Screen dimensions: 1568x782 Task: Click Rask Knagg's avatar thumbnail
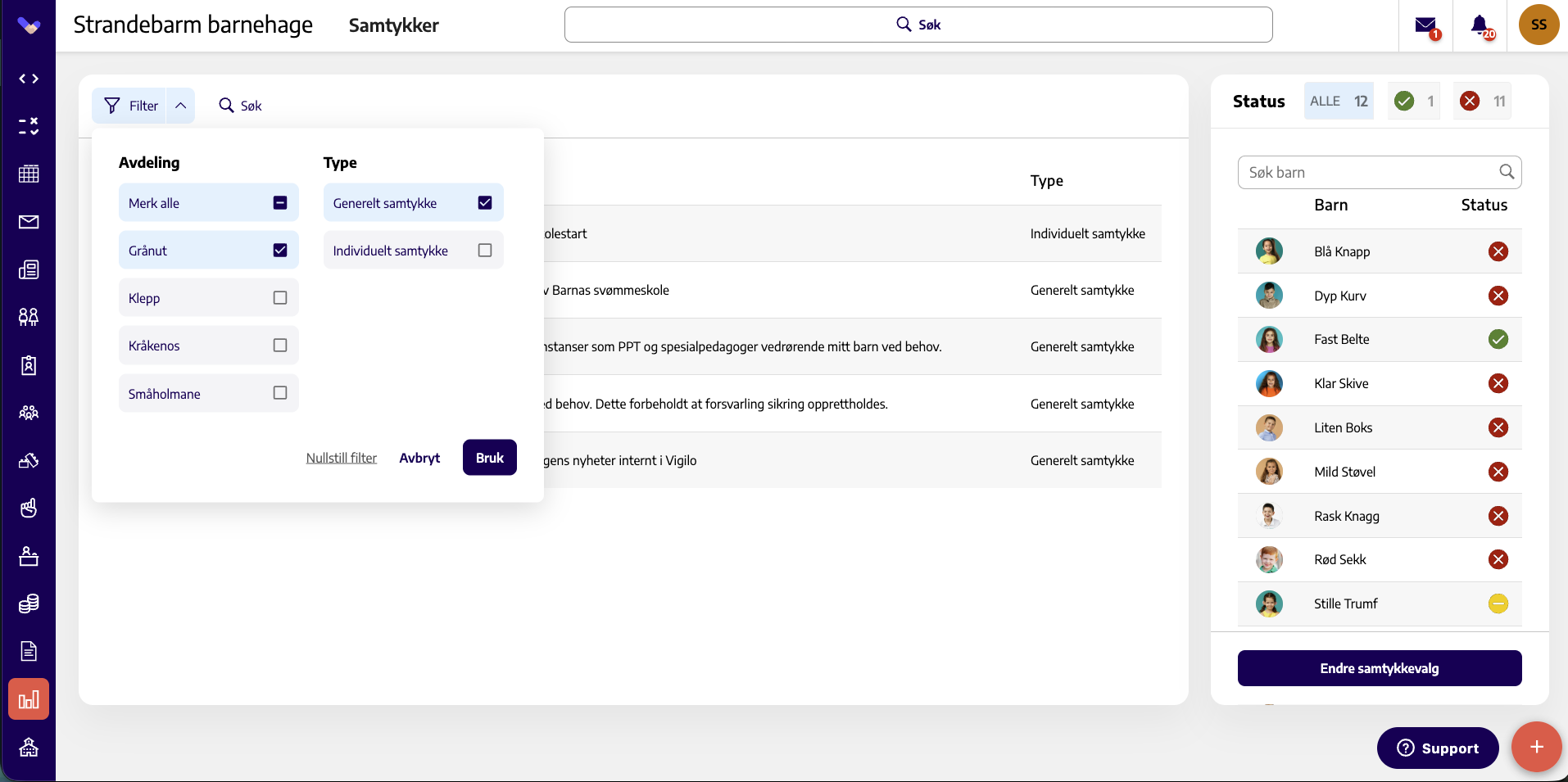point(1269,516)
